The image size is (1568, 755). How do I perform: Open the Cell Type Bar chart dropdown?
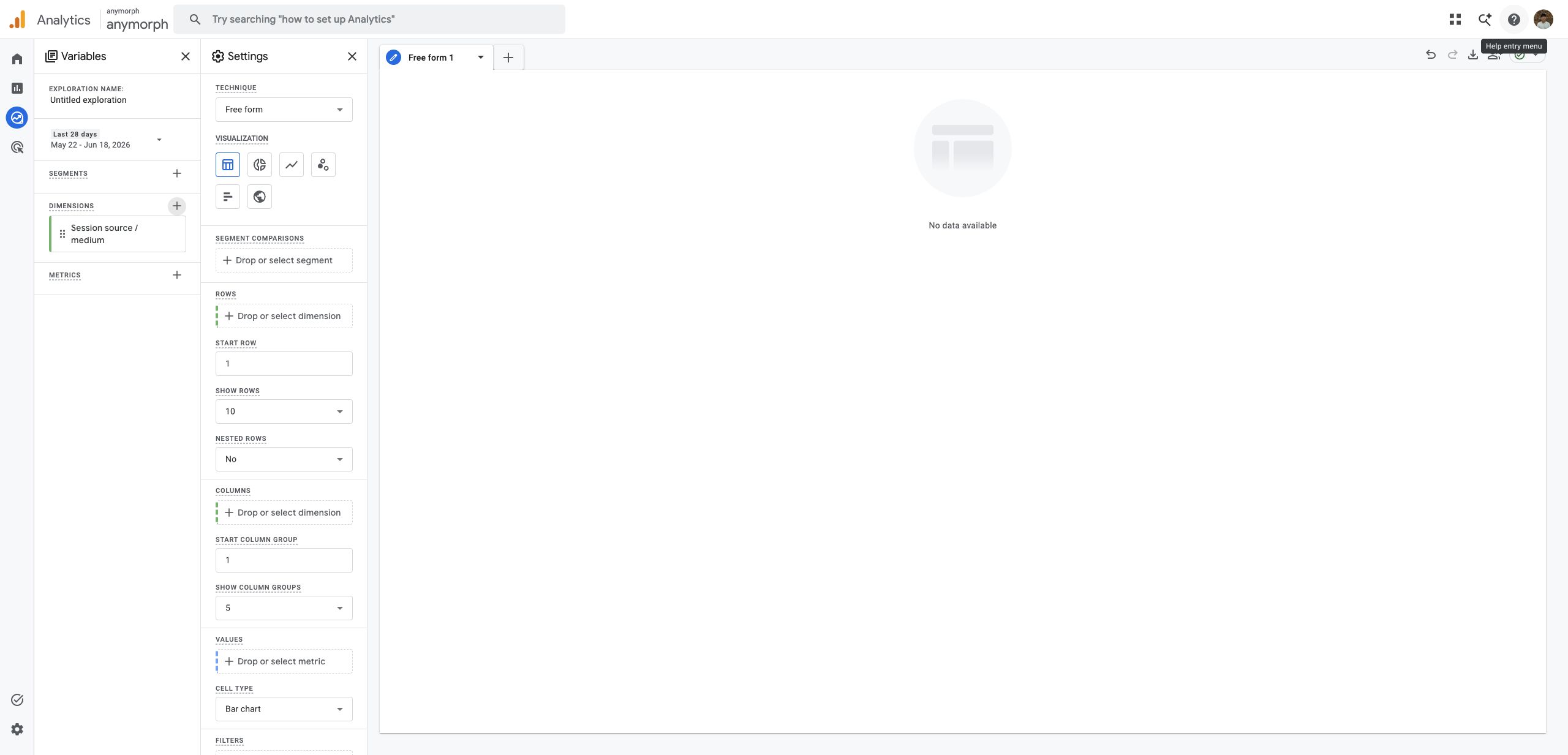click(284, 709)
